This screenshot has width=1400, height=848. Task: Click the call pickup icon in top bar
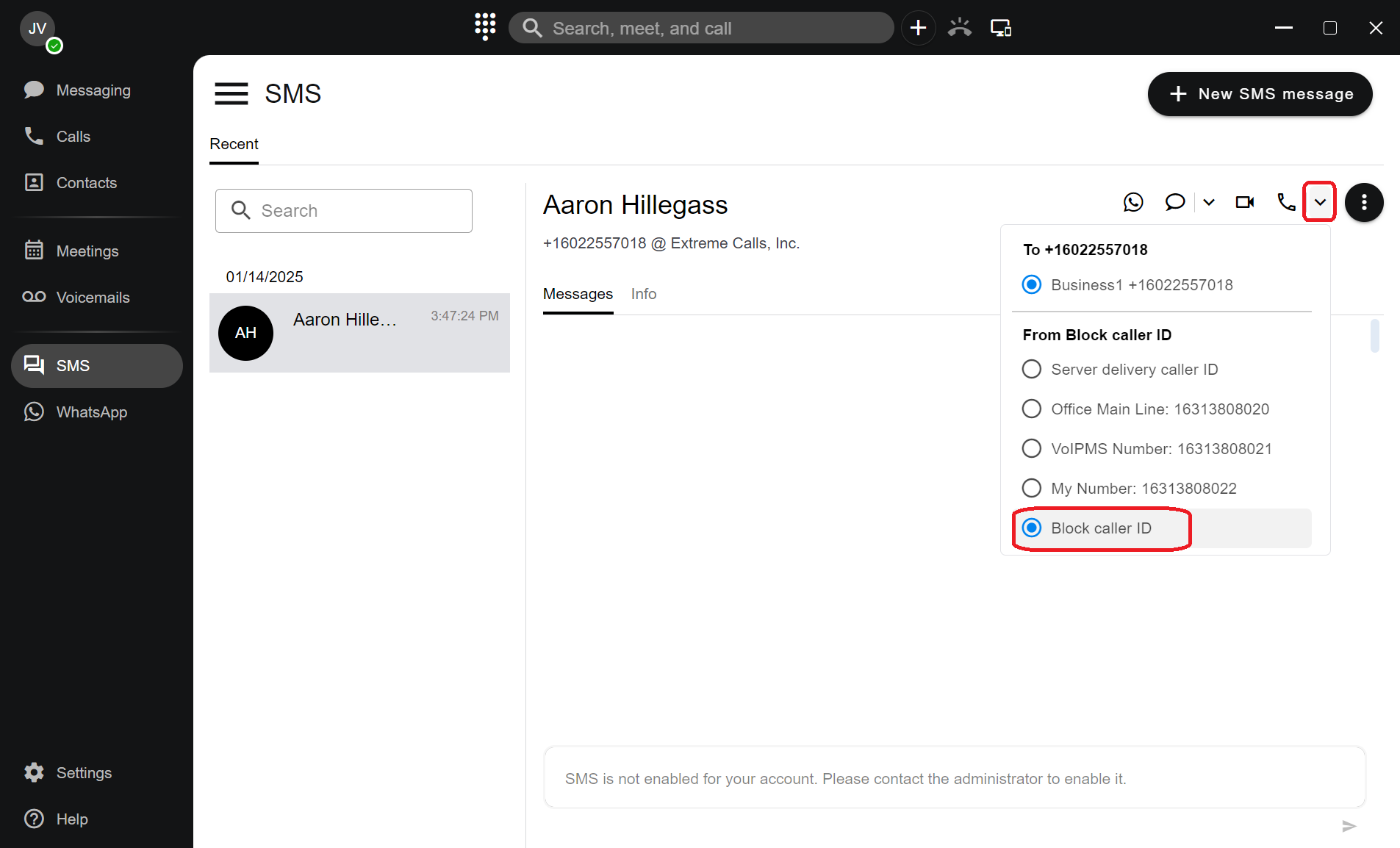[x=959, y=28]
